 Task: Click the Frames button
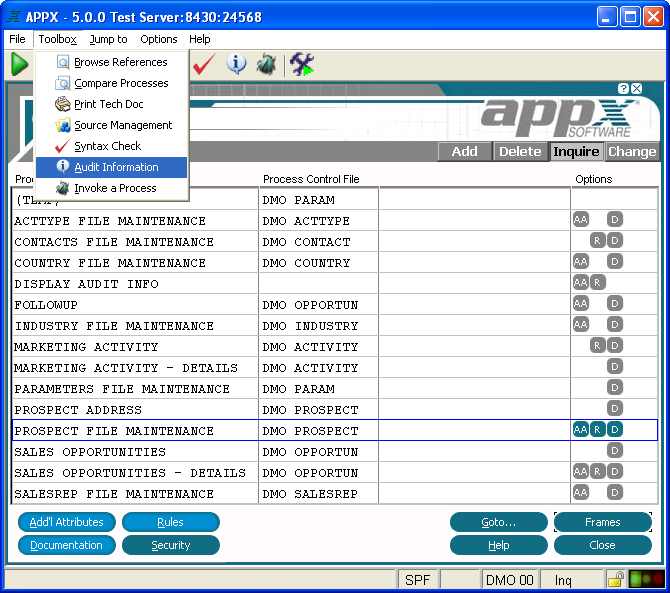click(602, 522)
